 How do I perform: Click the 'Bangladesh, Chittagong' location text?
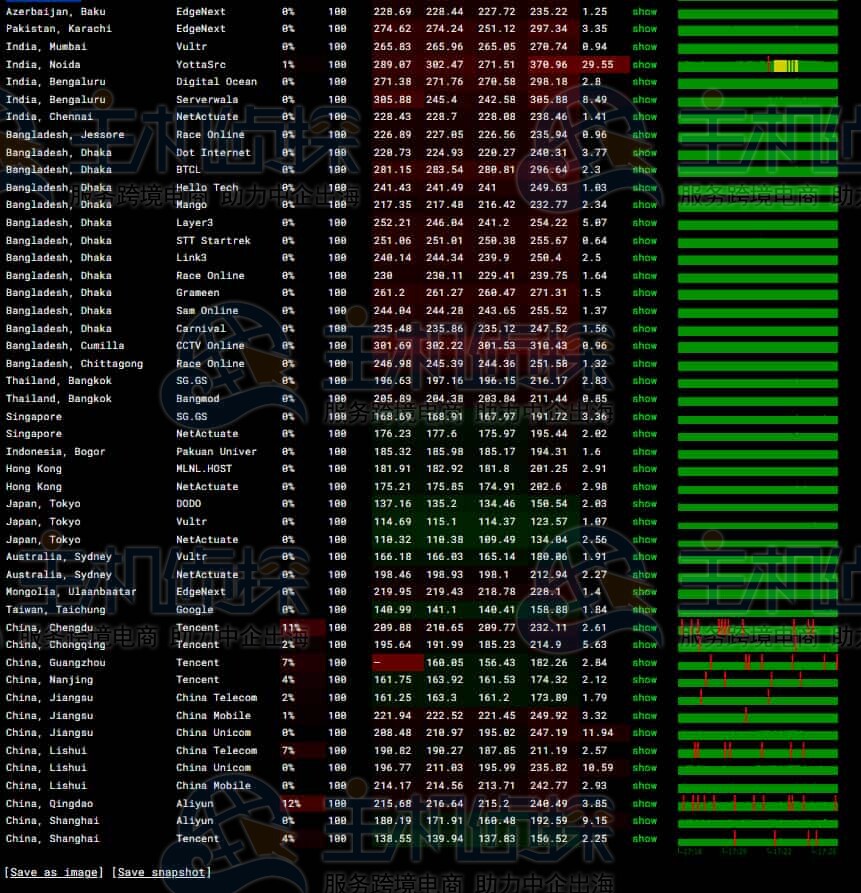[x=75, y=363]
